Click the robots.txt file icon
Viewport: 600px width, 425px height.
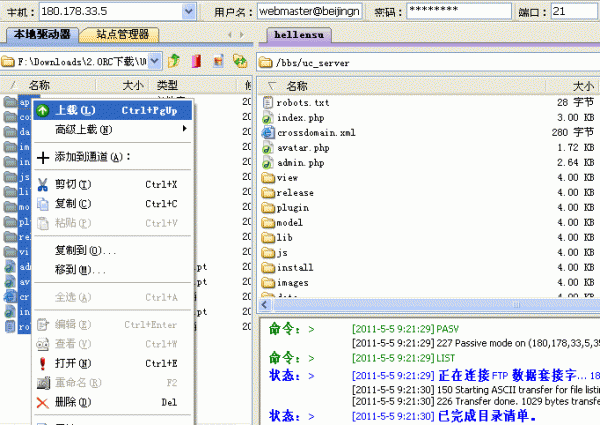coord(267,102)
